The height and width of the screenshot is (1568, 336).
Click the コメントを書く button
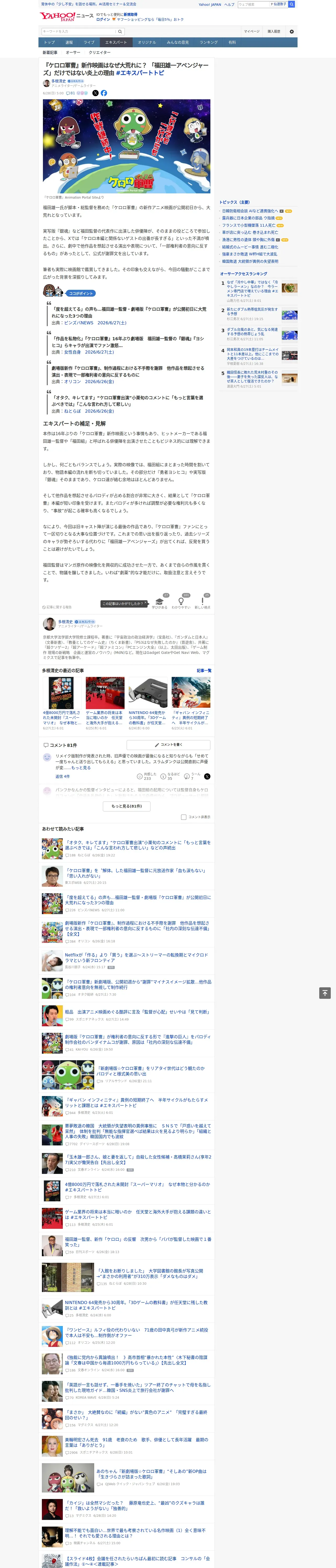168,745
